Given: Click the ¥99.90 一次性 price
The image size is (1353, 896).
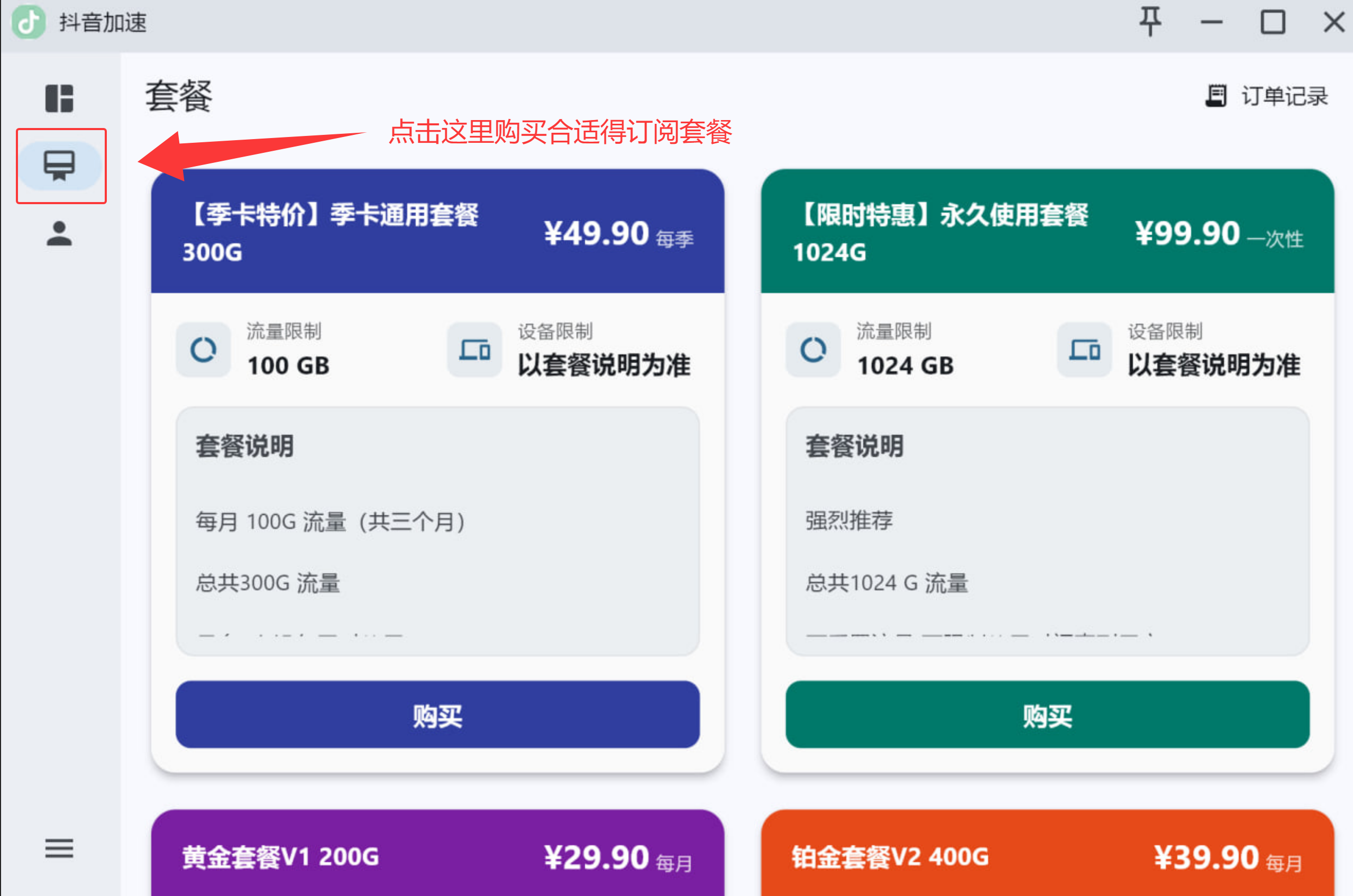Looking at the screenshot, I should pos(1219,234).
